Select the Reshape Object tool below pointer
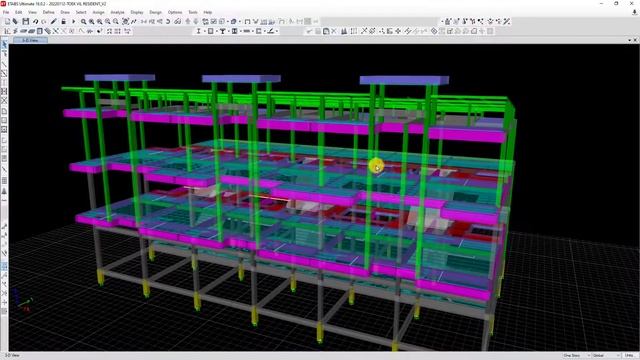This screenshot has height=360, width=640. [4, 53]
